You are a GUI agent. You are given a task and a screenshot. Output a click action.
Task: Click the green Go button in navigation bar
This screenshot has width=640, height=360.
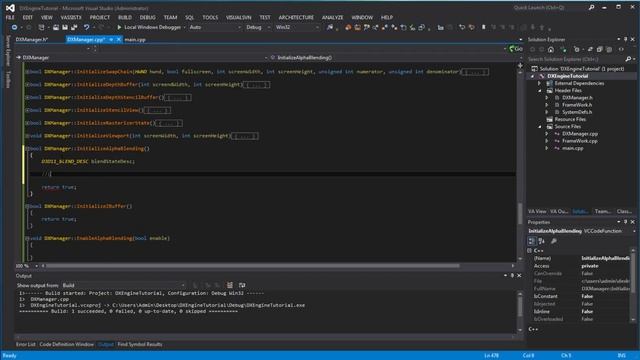(x=516, y=49)
